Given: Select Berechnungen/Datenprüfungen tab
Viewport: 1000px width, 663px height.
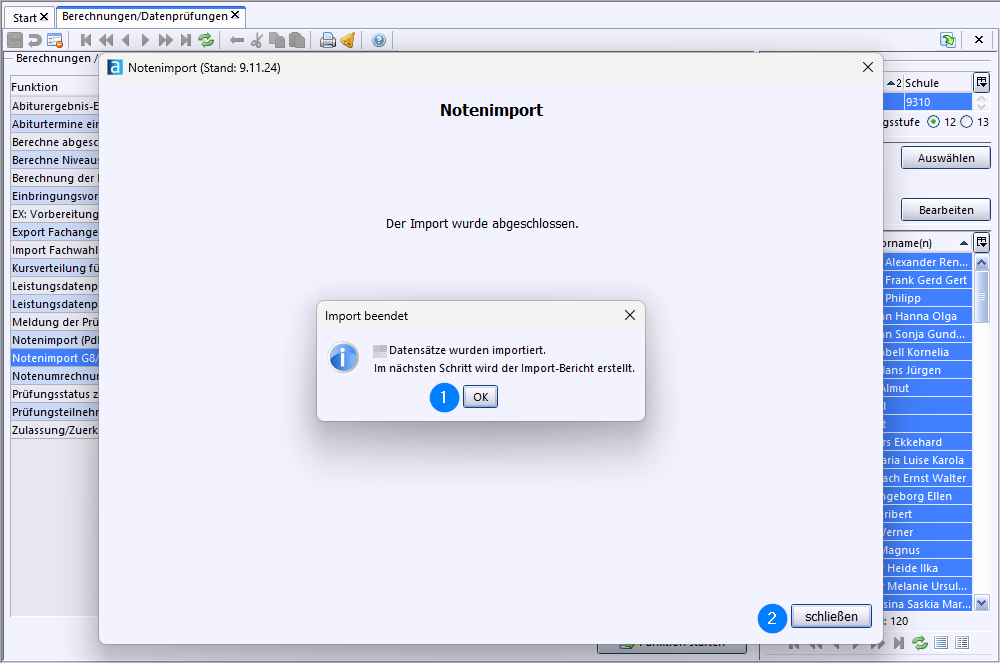Looking at the screenshot, I should pyautogui.click(x=145, y=16).
